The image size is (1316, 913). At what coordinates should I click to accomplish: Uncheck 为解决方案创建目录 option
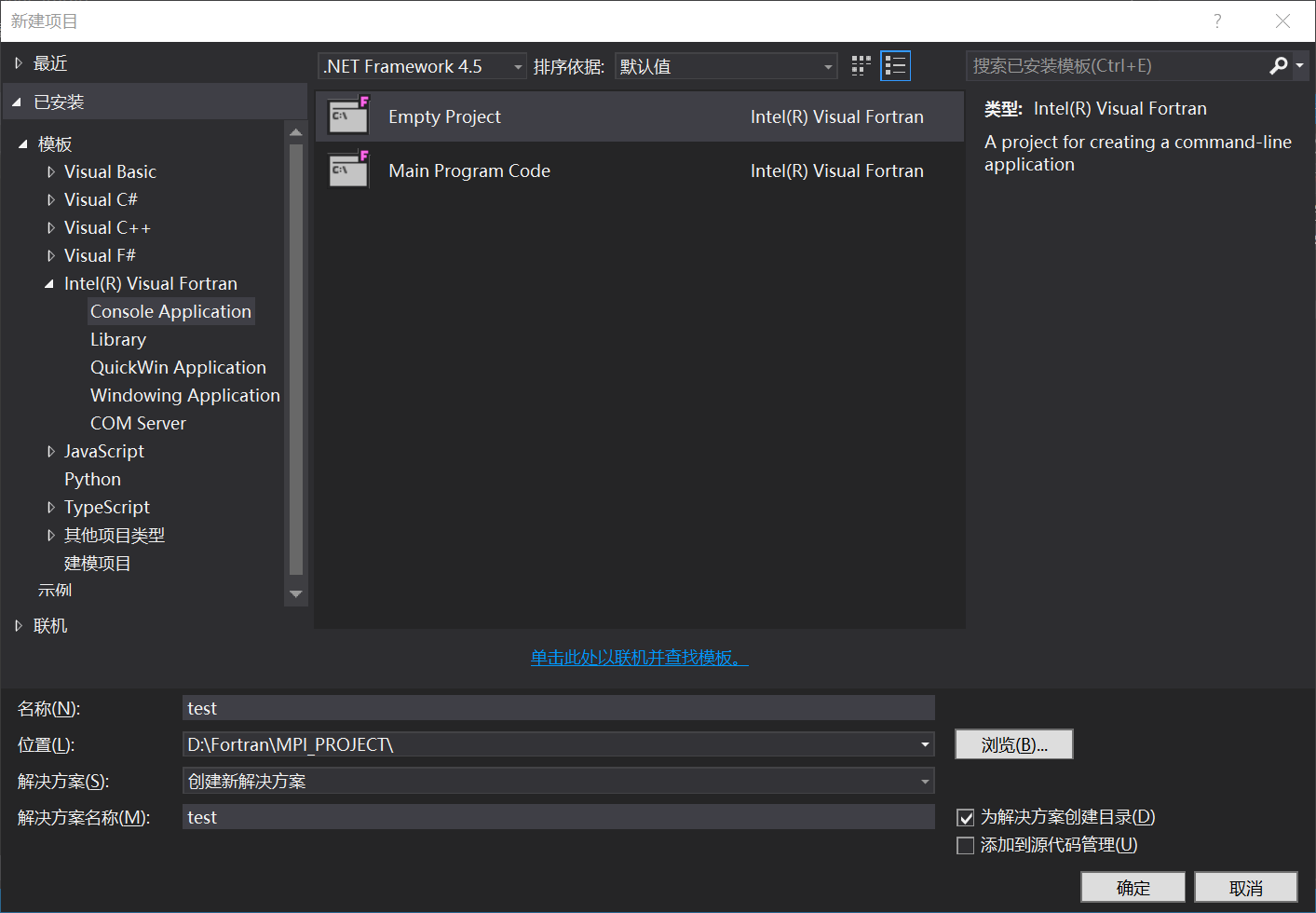pos(966,817)
